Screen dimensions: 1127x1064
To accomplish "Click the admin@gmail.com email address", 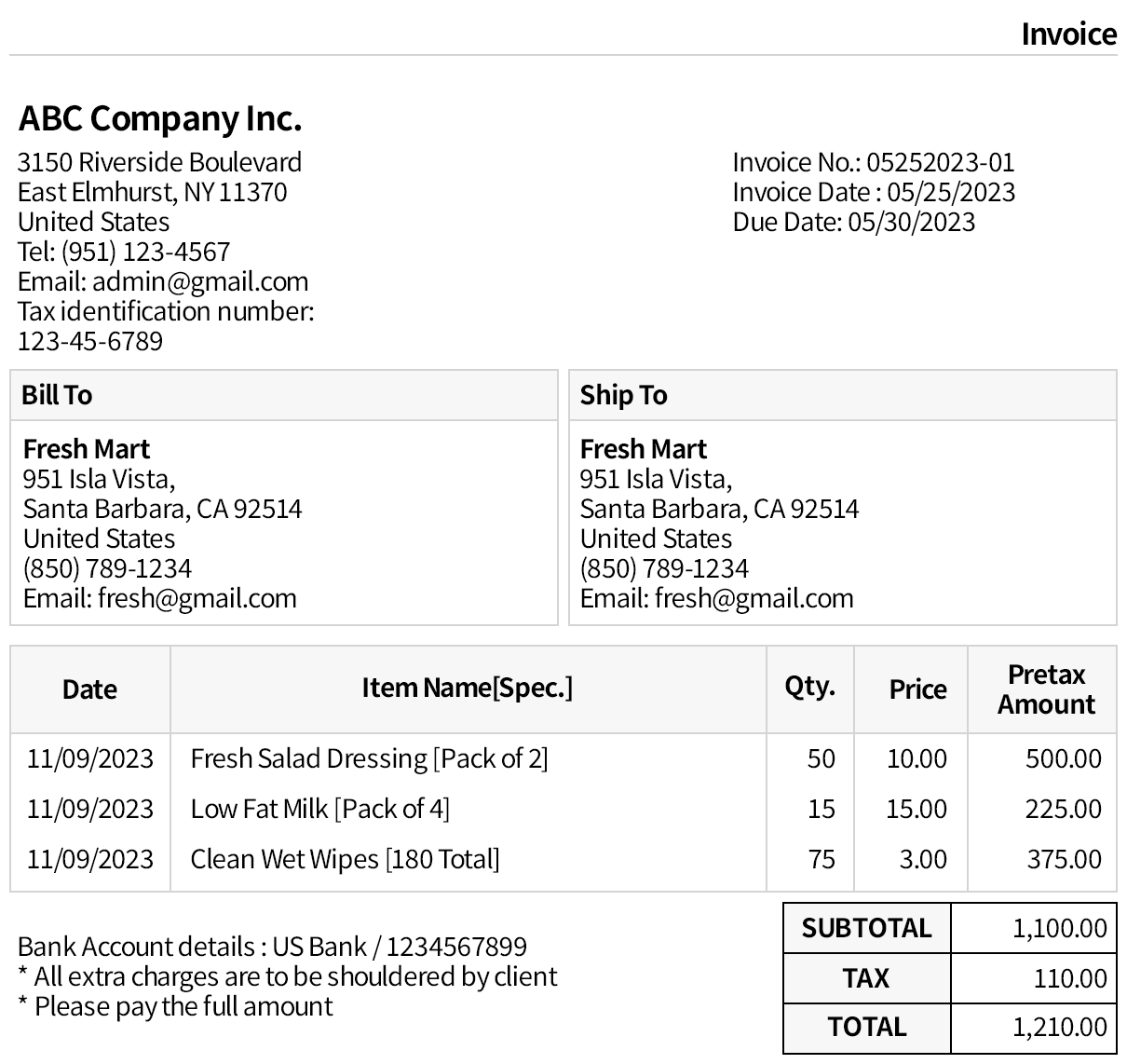I will (200, 281).
